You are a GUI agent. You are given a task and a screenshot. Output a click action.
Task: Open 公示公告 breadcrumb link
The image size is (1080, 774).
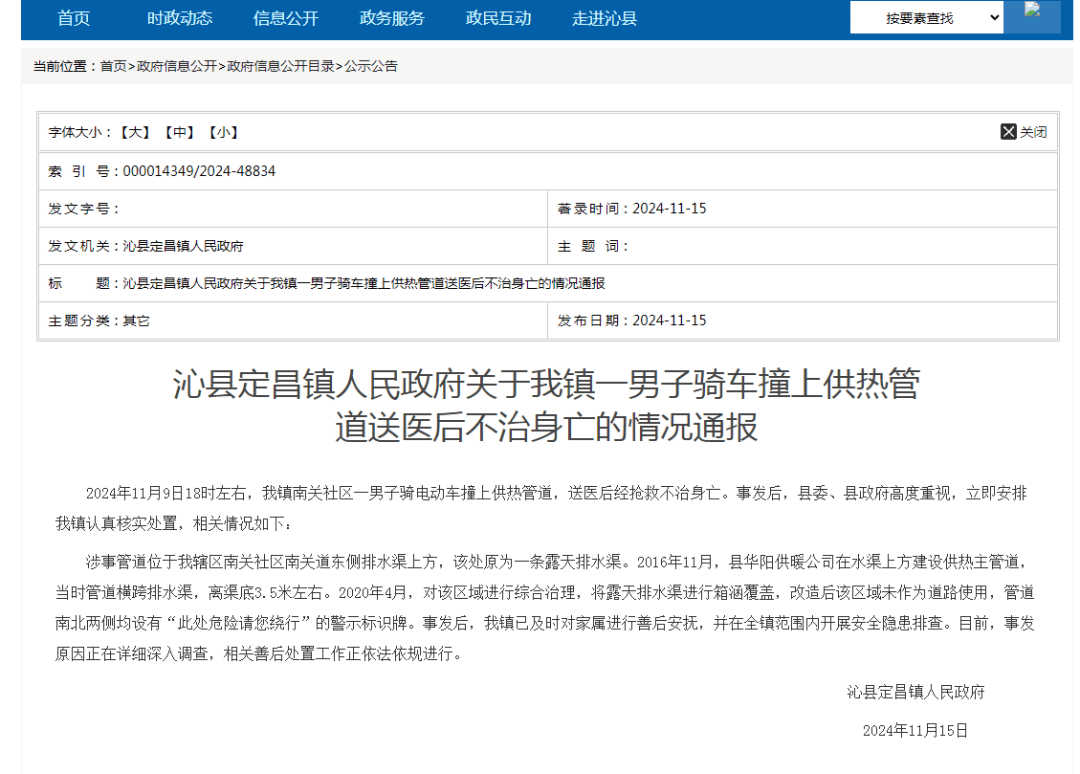point(371,66)
